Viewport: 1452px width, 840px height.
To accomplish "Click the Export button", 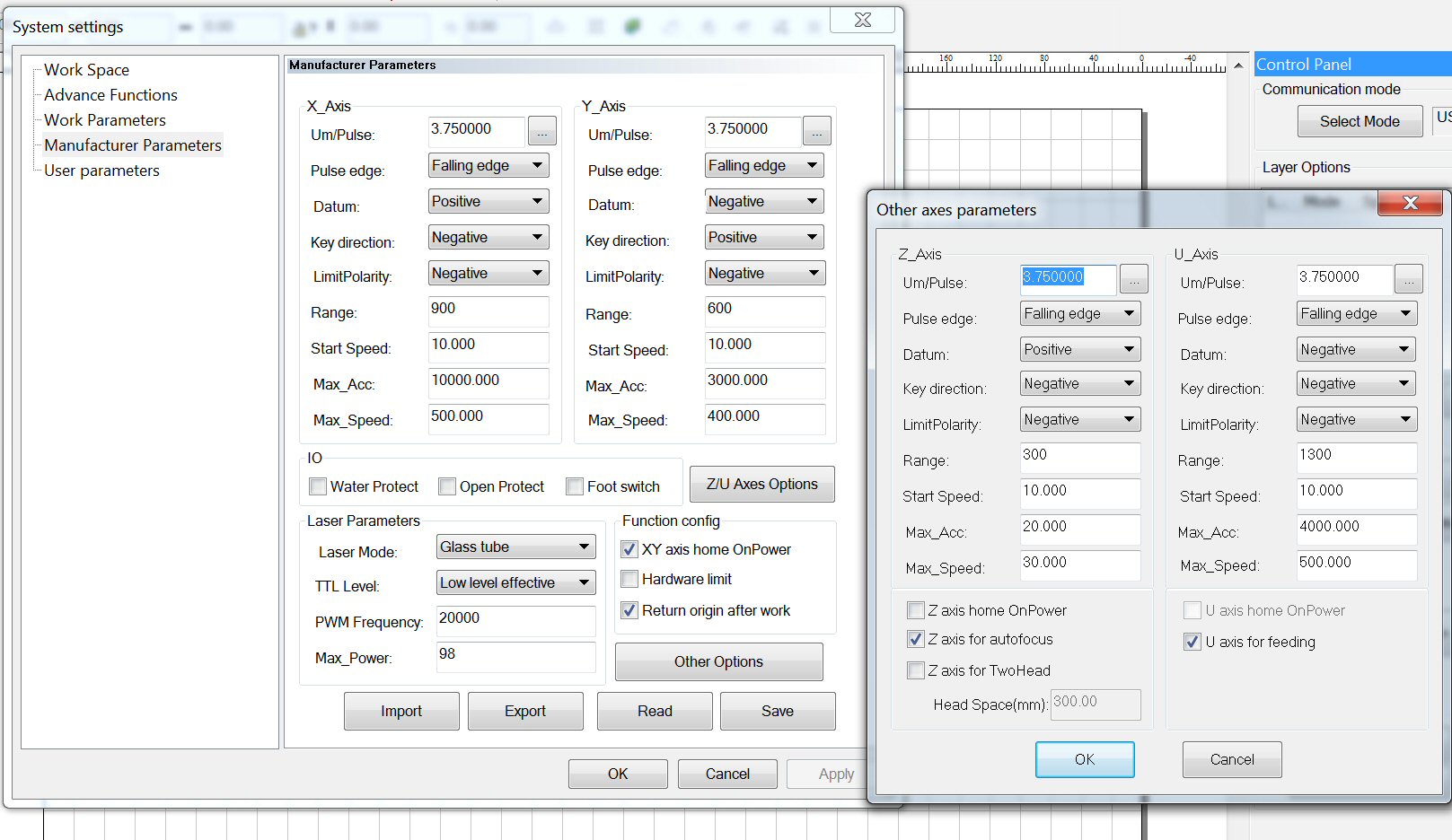I will pyautogui.click(x=524, y=711).
